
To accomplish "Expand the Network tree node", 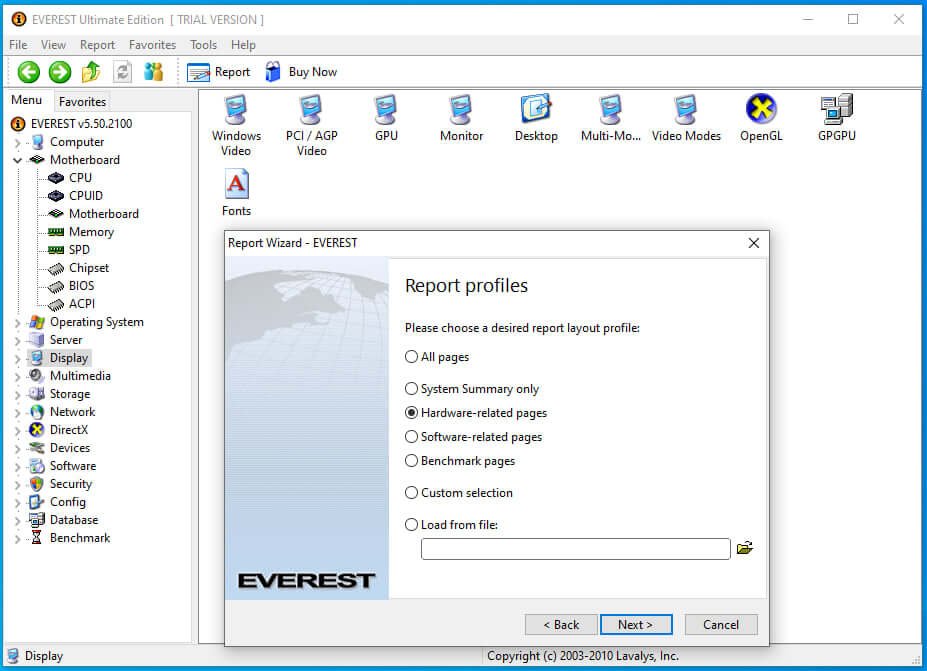I will 17,413.
